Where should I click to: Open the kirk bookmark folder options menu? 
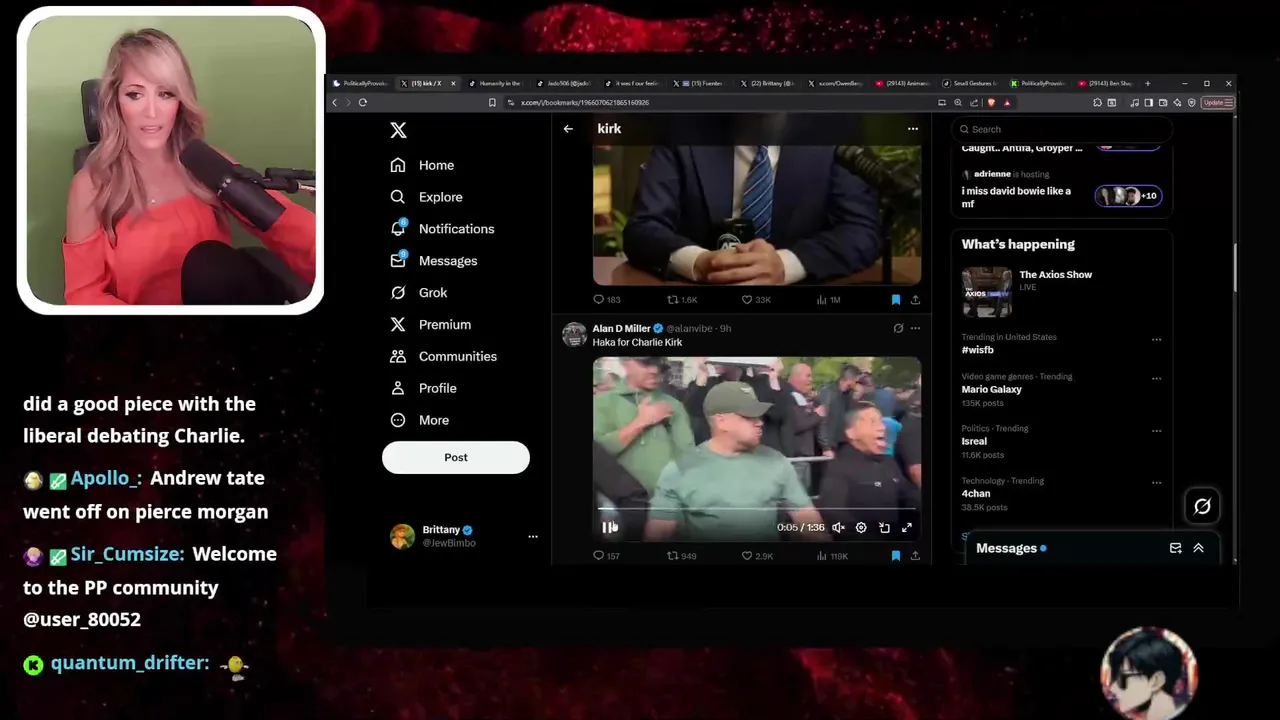tap(912, 129)
